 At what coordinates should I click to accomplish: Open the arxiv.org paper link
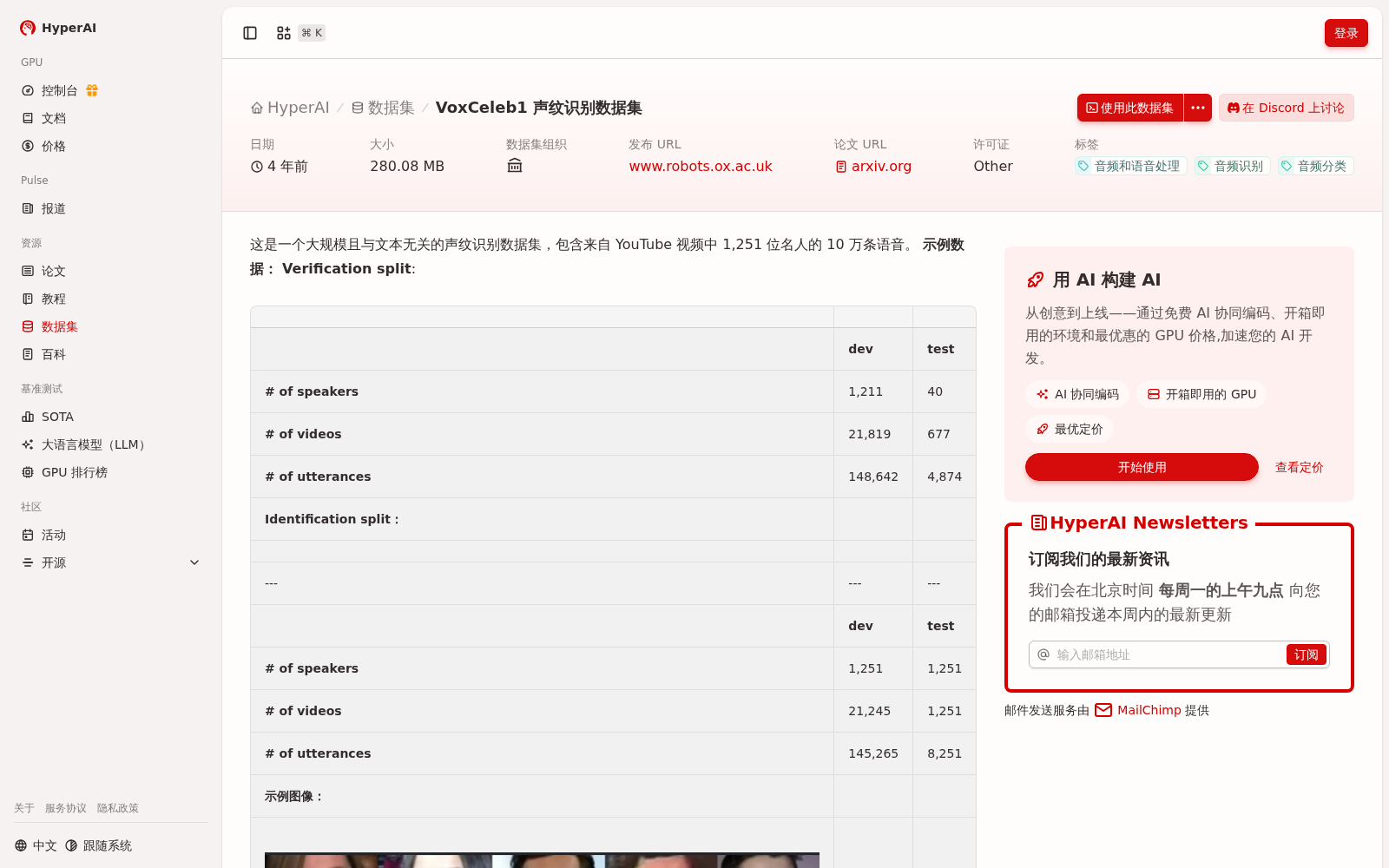coord(873,166)
